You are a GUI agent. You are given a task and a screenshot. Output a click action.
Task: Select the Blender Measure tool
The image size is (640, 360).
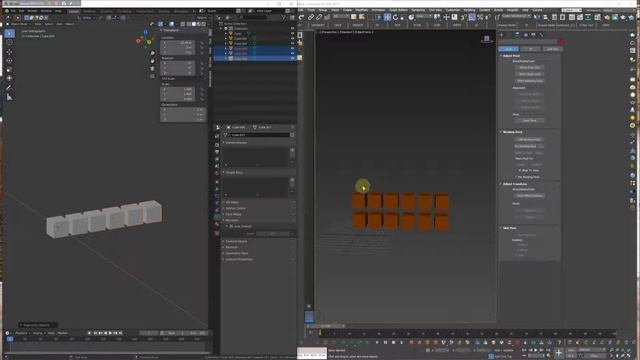[x=9, y=97]
